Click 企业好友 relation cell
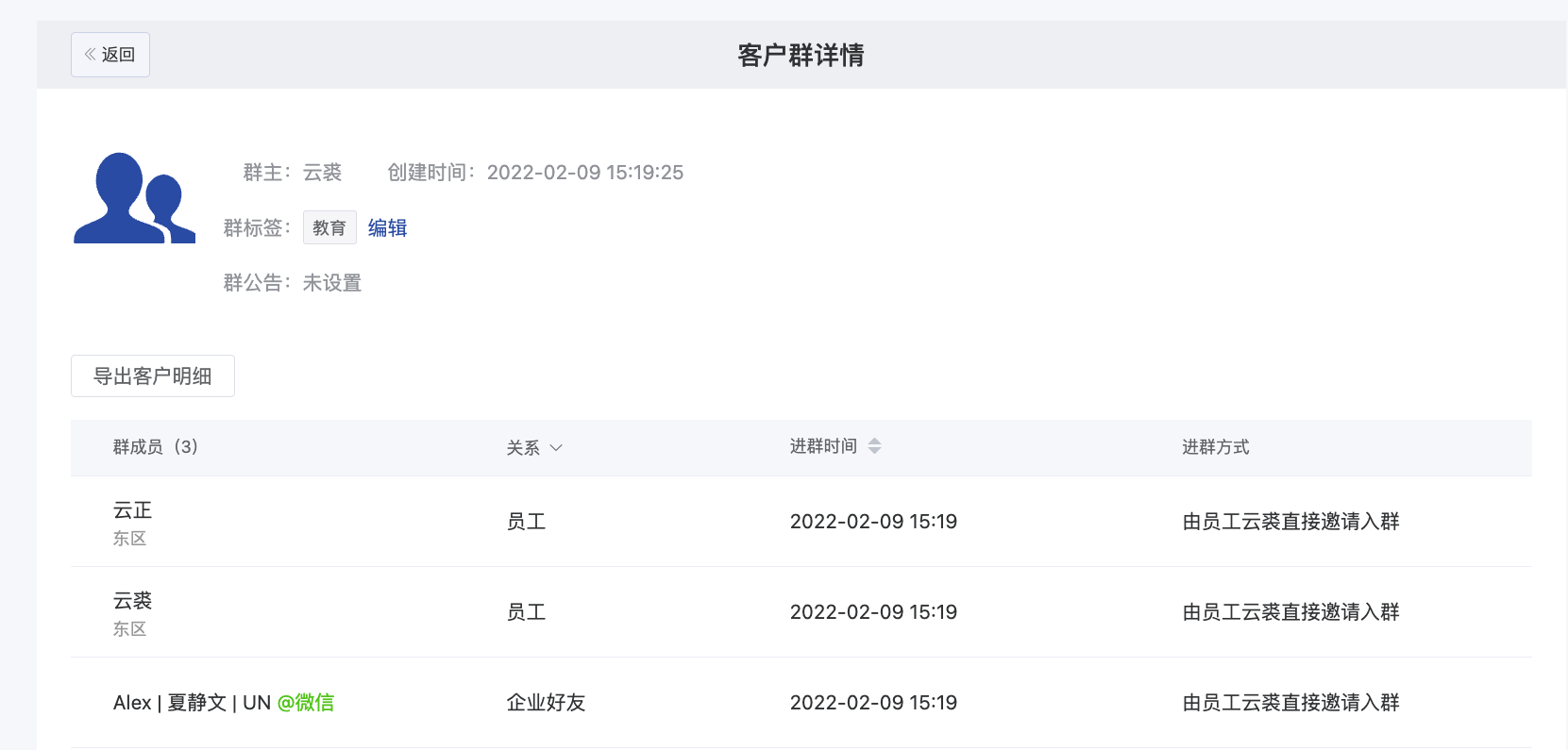The height and width of the screenshot is (750, 1568). pyautogui.click(x=547, y=703)
